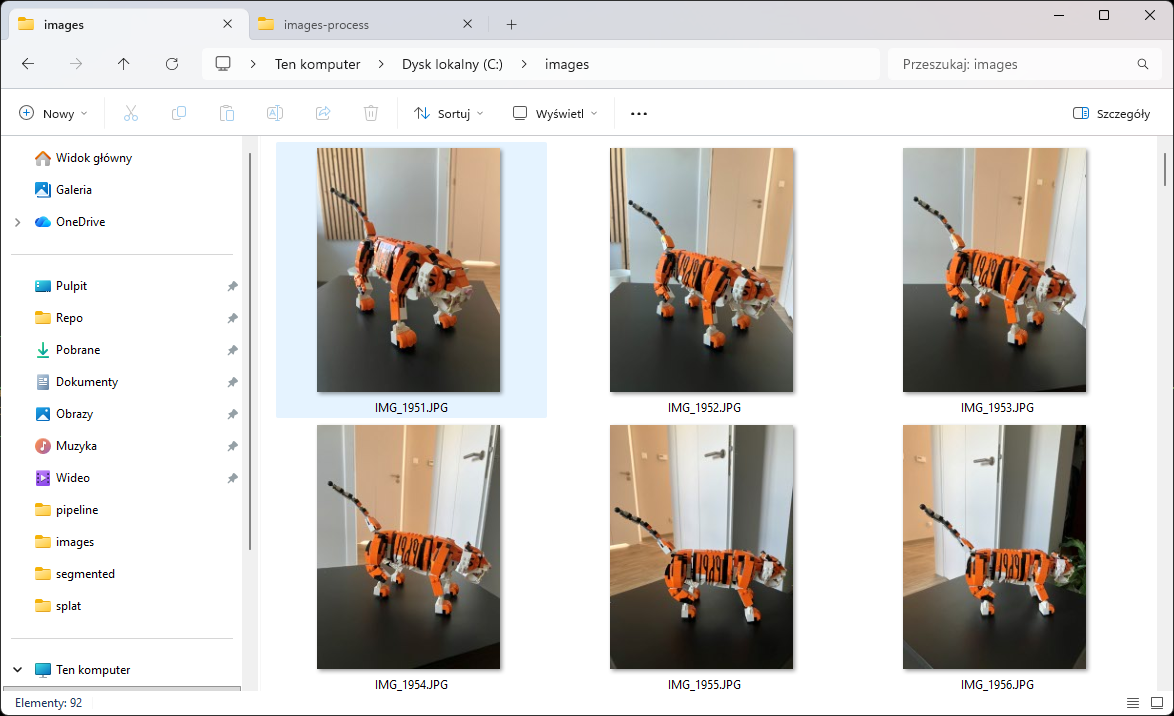Click the search magnifier icon
Image resolution: width=1174 pixels, height=716 pixels.
(1143, 64)
